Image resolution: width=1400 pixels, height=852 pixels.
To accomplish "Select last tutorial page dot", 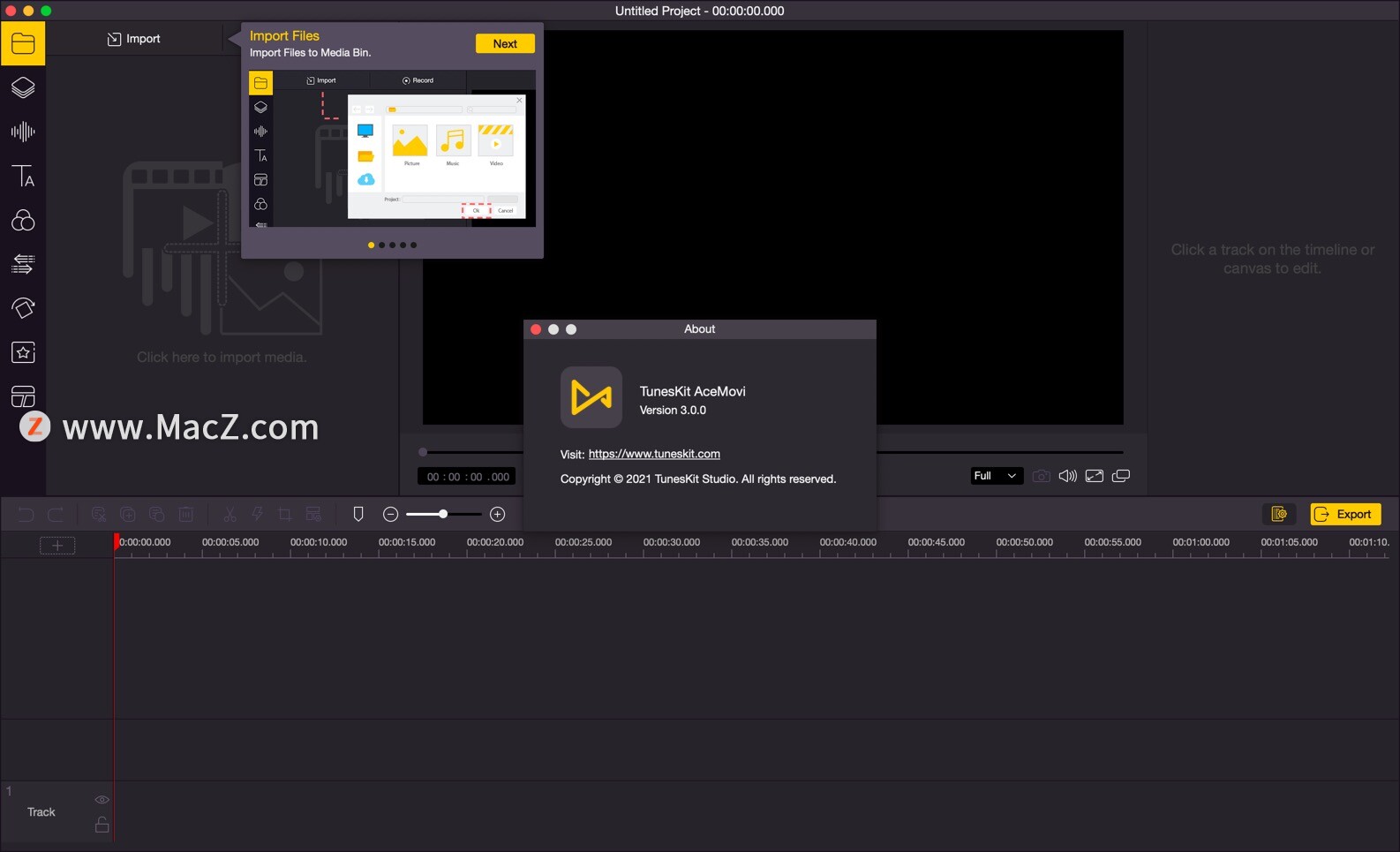I will pyautogui.click(x=414, y=245).
